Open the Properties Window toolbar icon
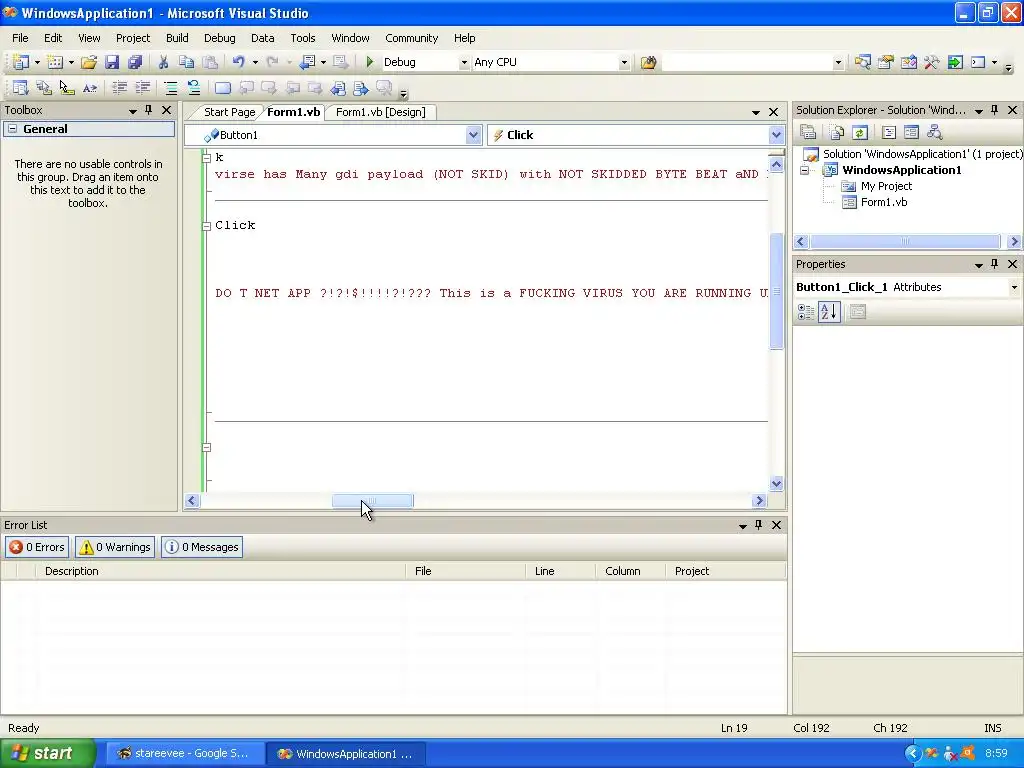 click(x=886, y=62)
